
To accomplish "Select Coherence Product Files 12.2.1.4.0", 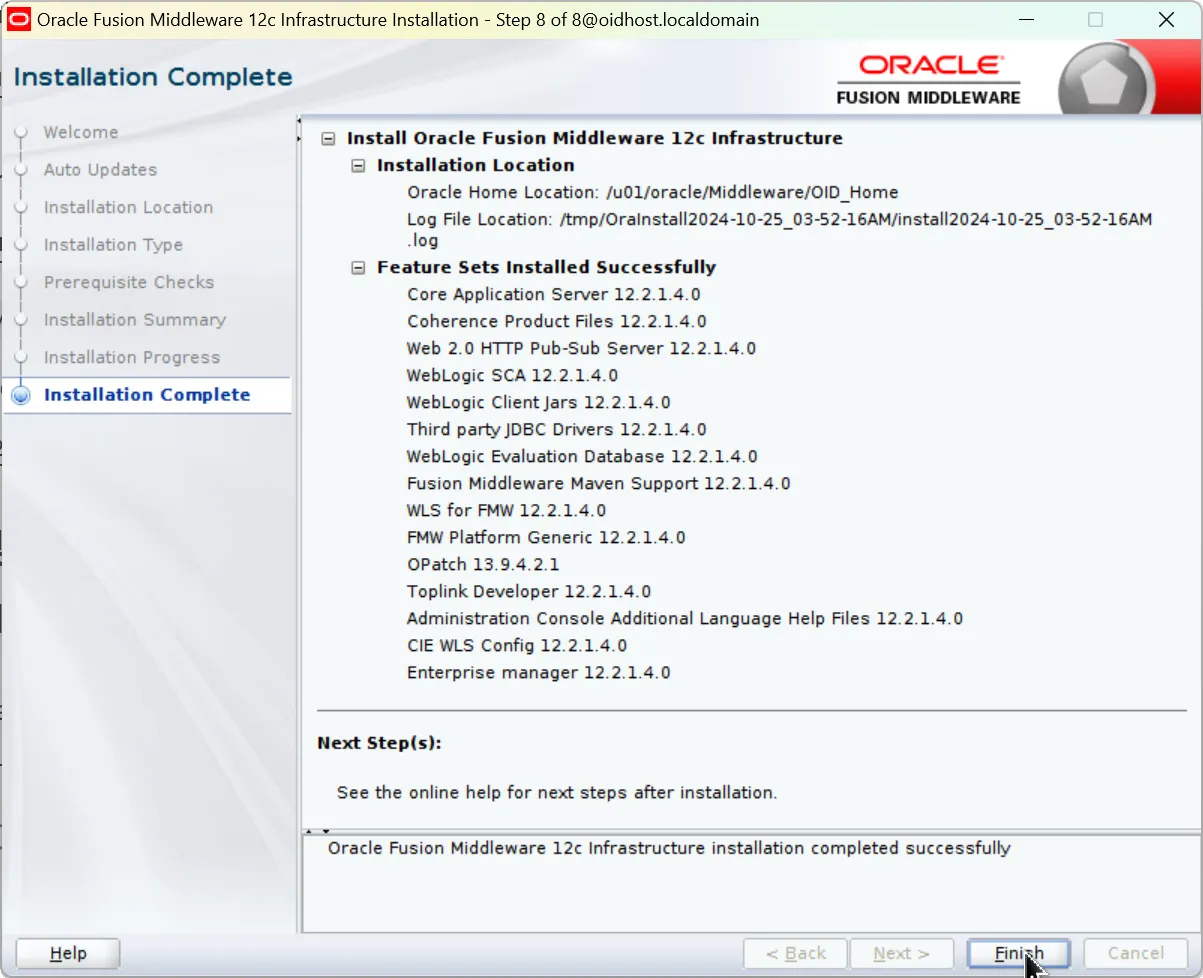I will pos(556,322).
